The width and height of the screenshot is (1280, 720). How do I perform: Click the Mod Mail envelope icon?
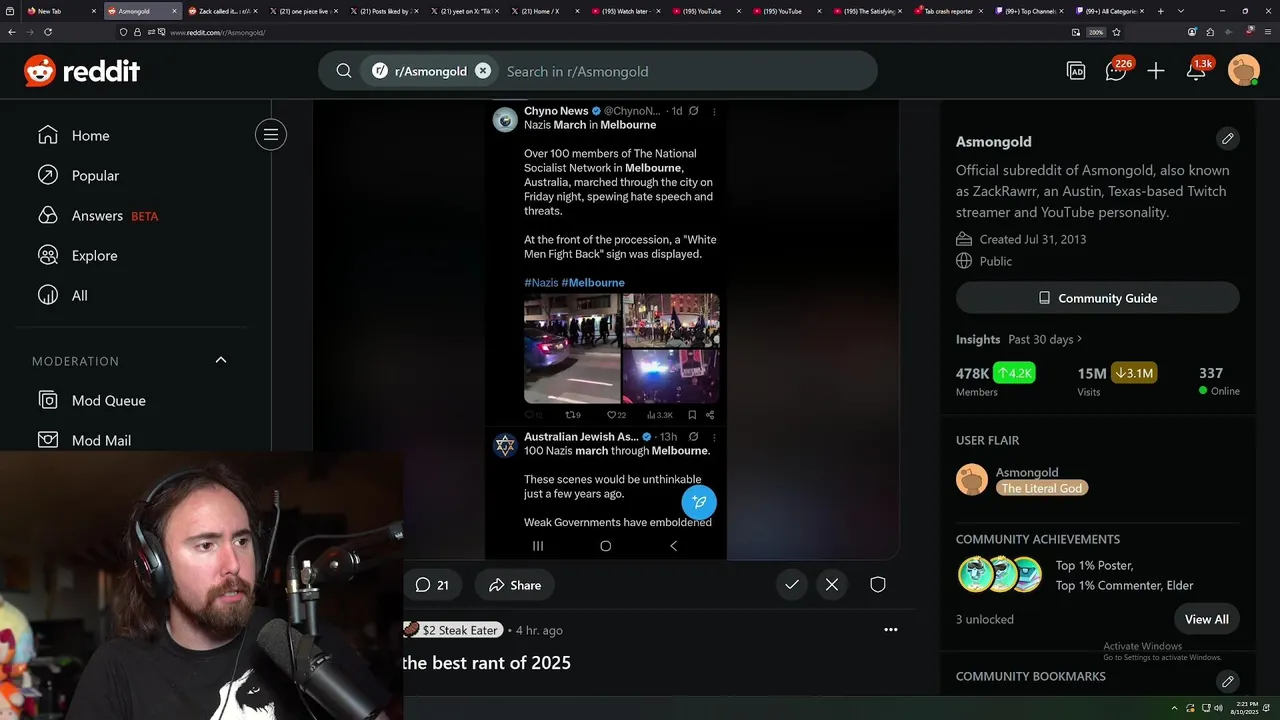pos(48,440)
